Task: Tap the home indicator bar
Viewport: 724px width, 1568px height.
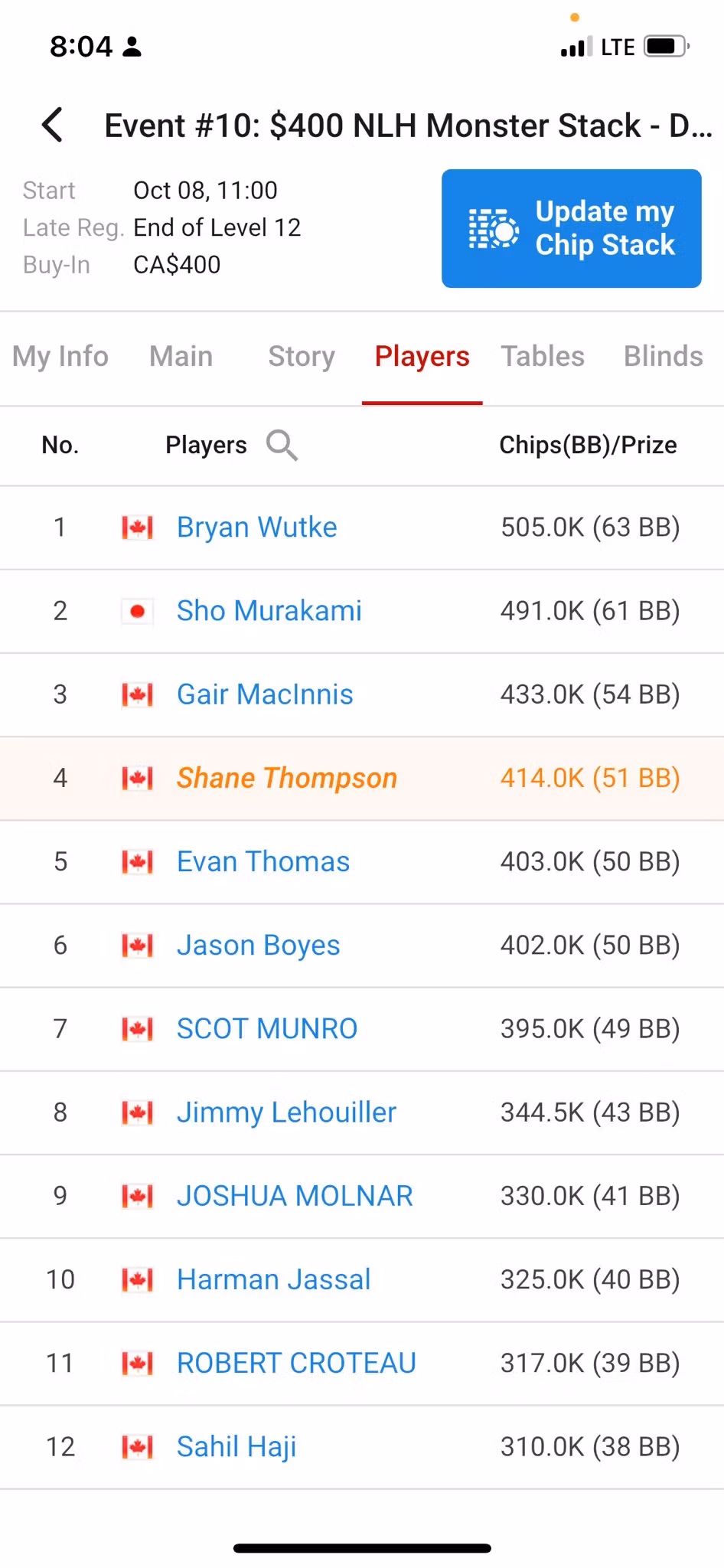Action: 362,1548
